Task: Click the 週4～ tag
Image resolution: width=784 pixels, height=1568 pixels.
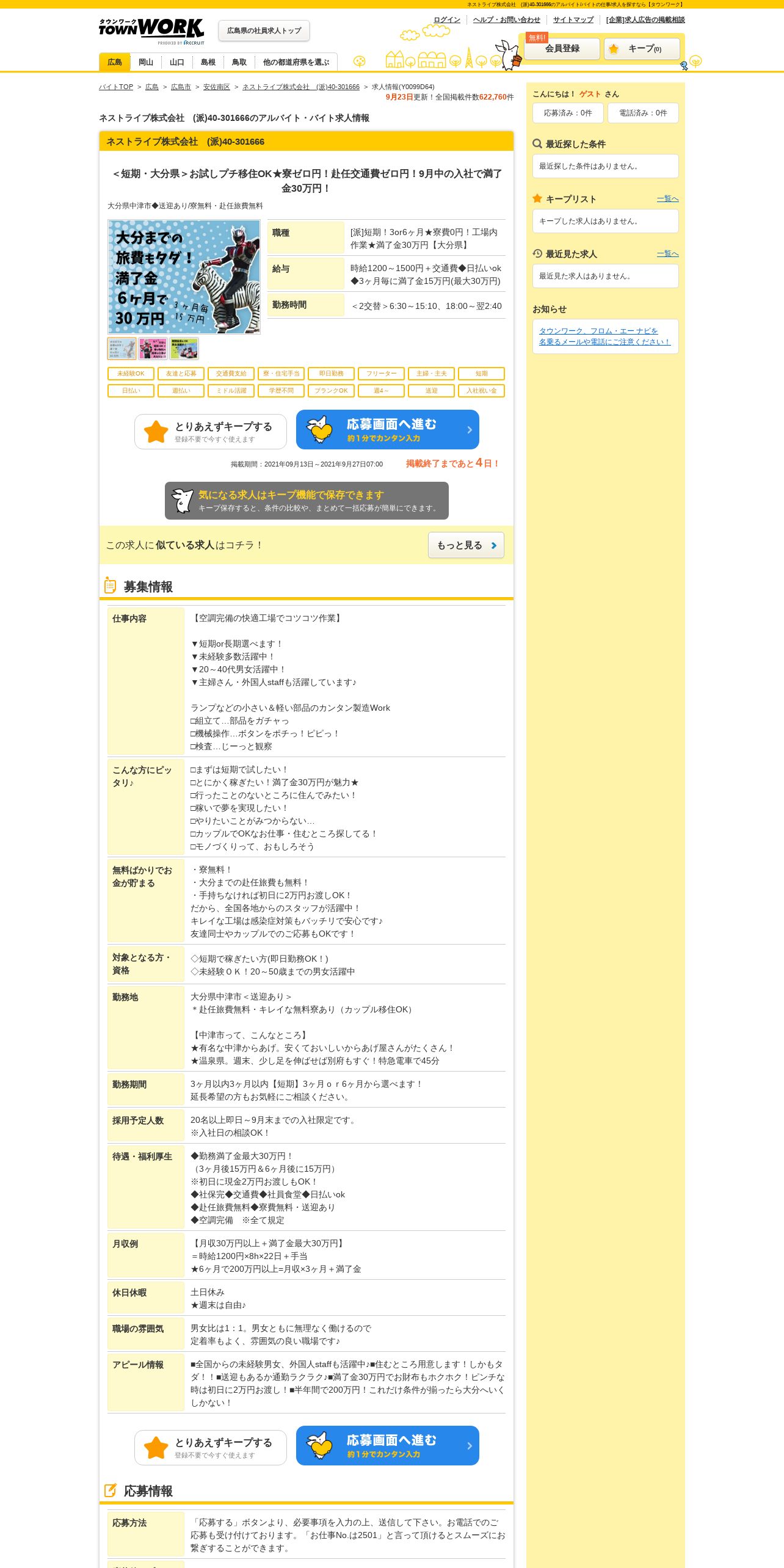Action: [x=381, y=391]
